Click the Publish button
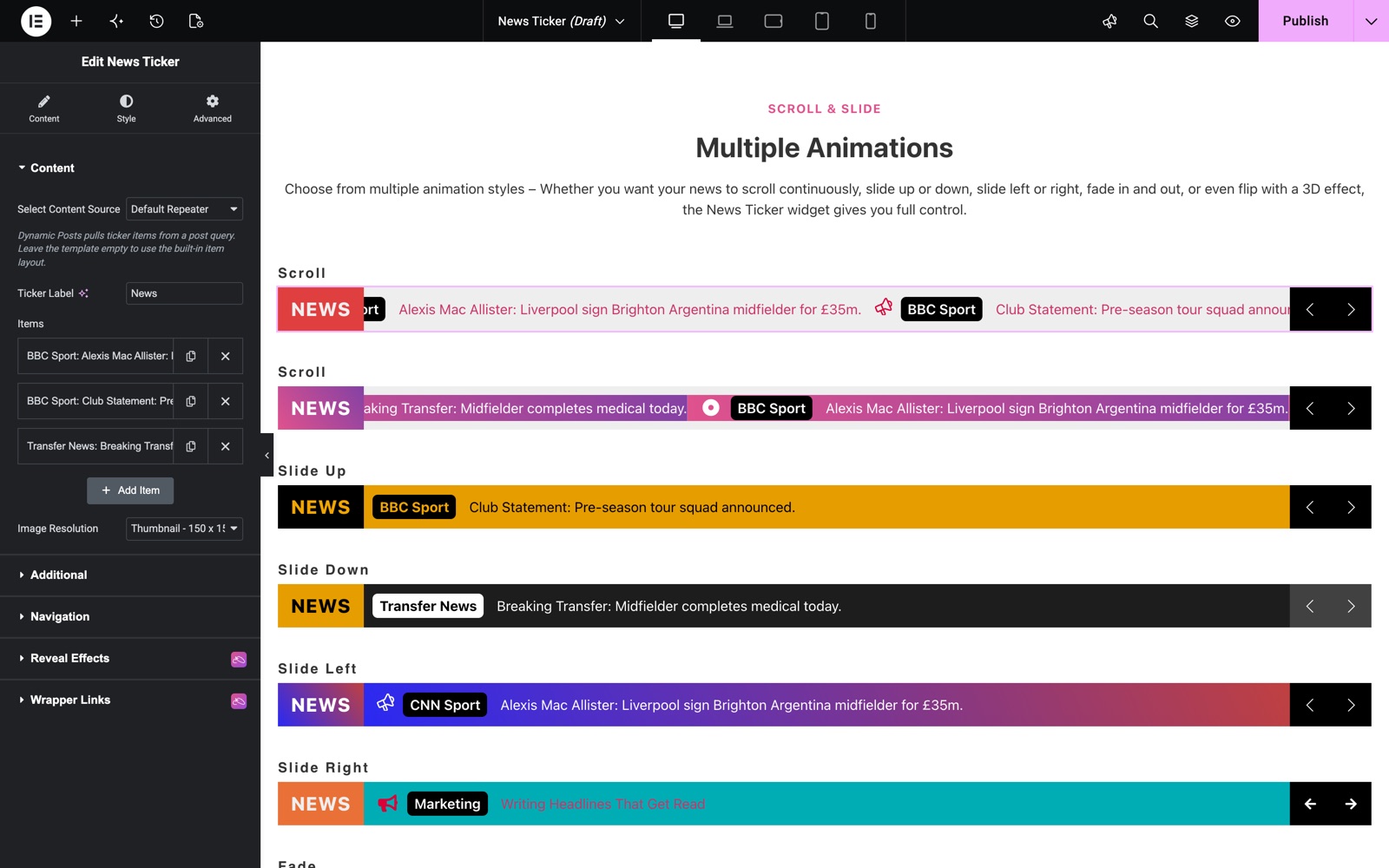The width and height of the screenshot is (1389, 868). click(x=1306, y=21)
